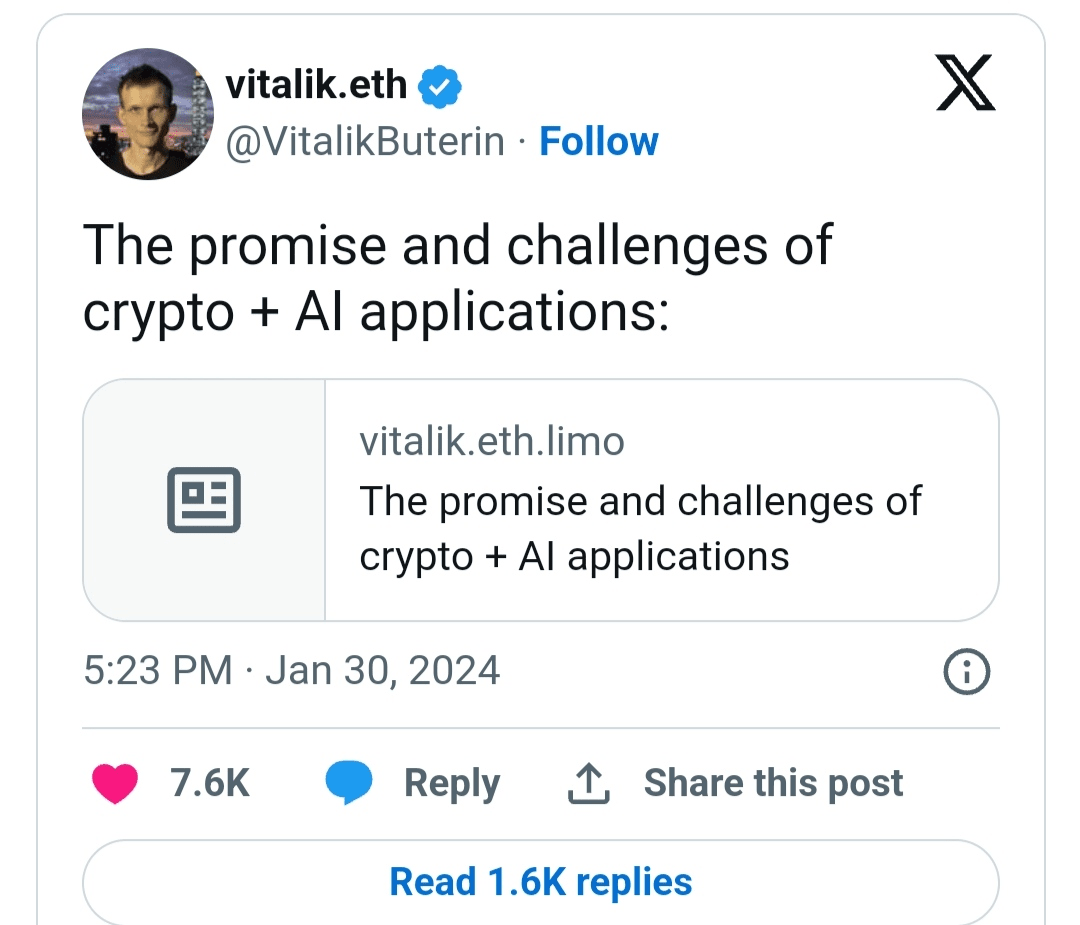Follow the VitalikButerin account
This screenshot has width=1080, height=925.
[x=598, y=142]
